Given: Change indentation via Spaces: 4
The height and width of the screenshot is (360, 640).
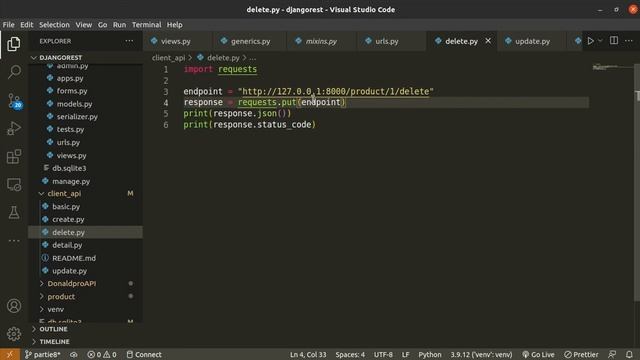Looking at the screenshot, I should click(x=350, y=354).
